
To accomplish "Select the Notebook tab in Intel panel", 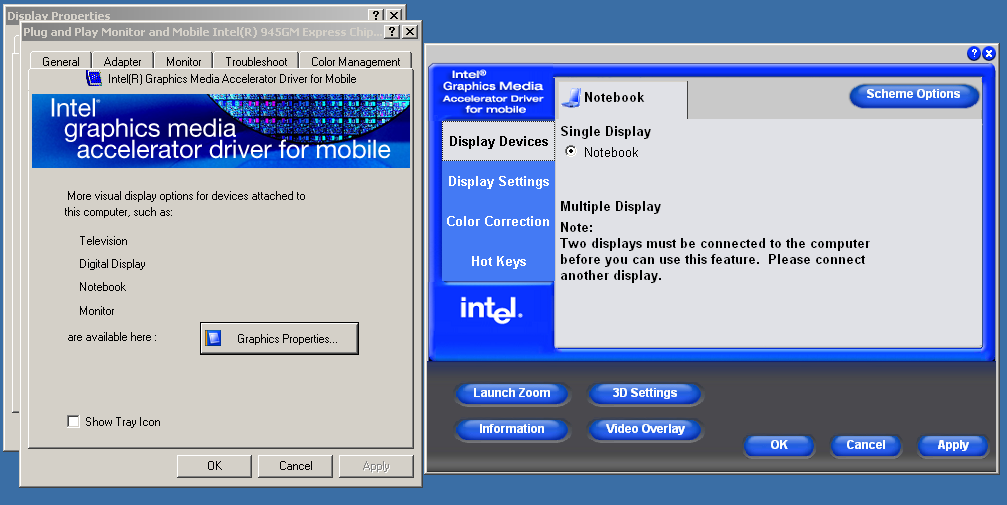I will (621, 98).
